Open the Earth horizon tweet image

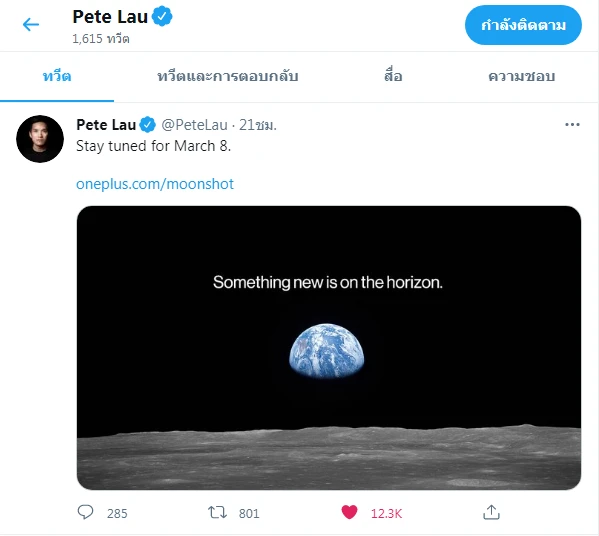tap(329, 348)
